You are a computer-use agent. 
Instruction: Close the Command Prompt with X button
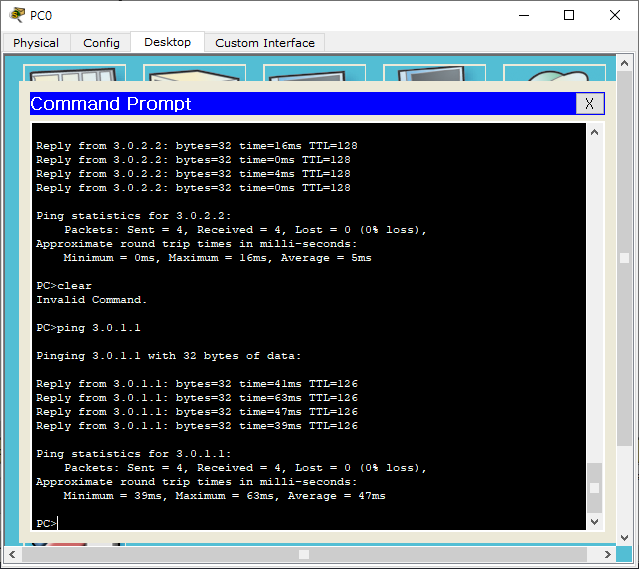[589, 104]
